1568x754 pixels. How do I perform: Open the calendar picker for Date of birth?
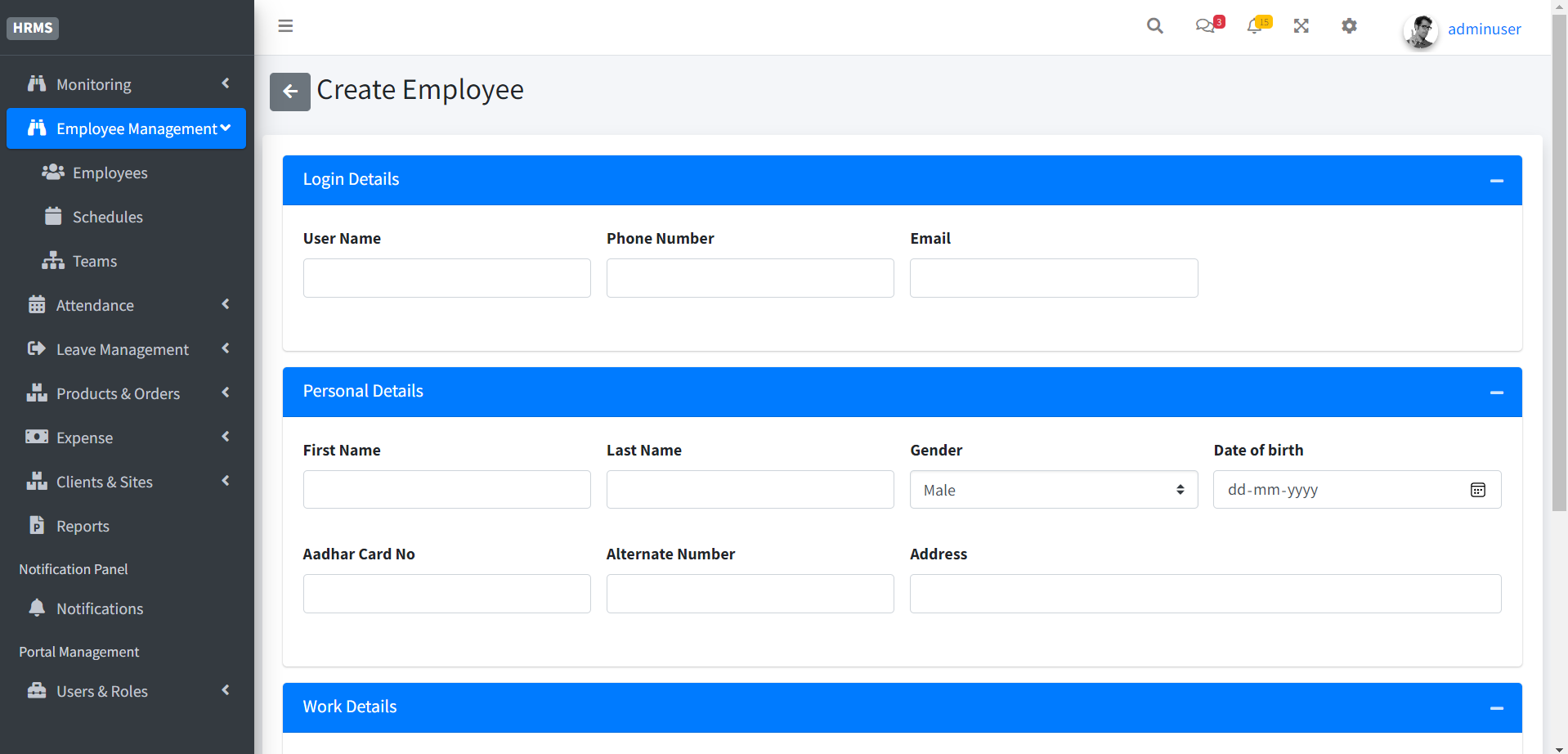(1478, 489)
